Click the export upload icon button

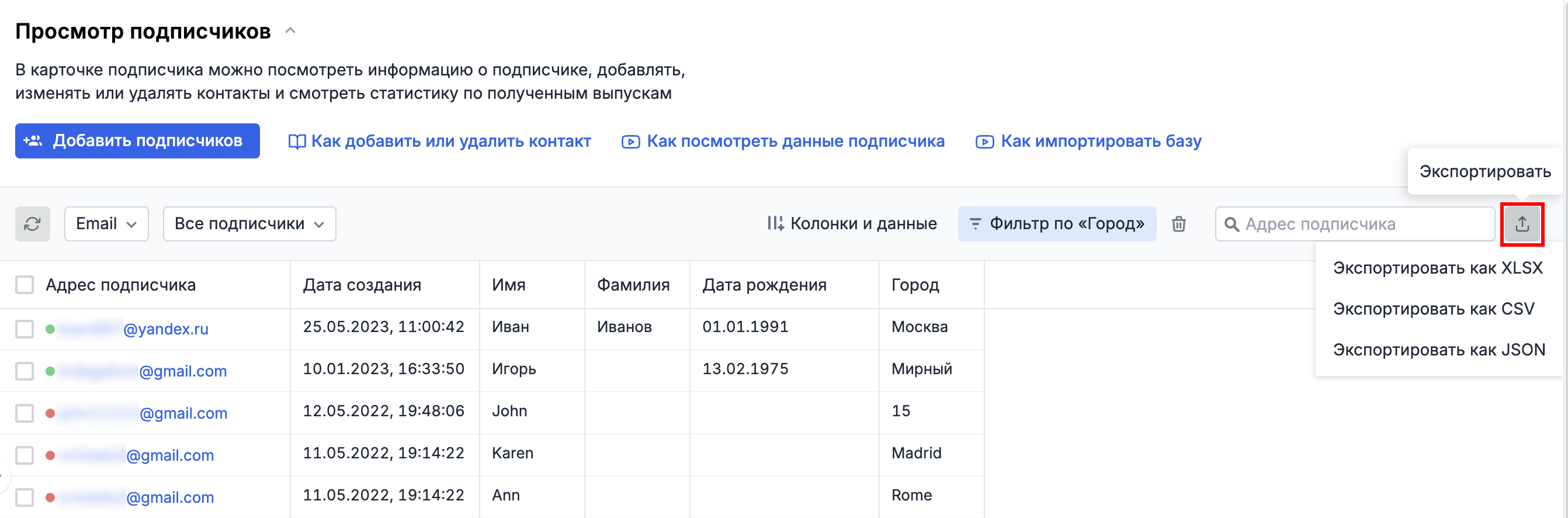pos(1522,225)
